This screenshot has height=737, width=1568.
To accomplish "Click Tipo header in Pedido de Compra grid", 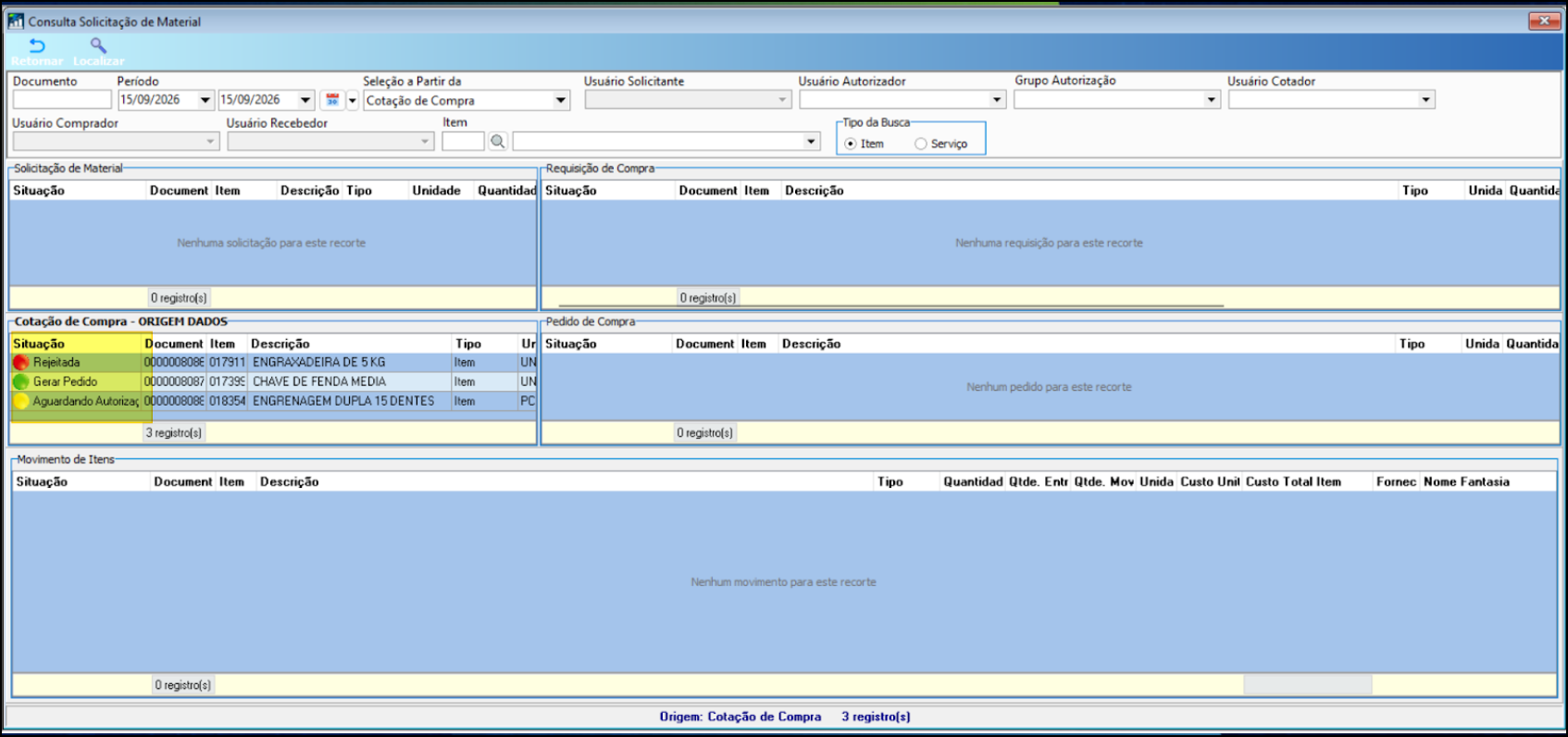I will [1412, 344].
